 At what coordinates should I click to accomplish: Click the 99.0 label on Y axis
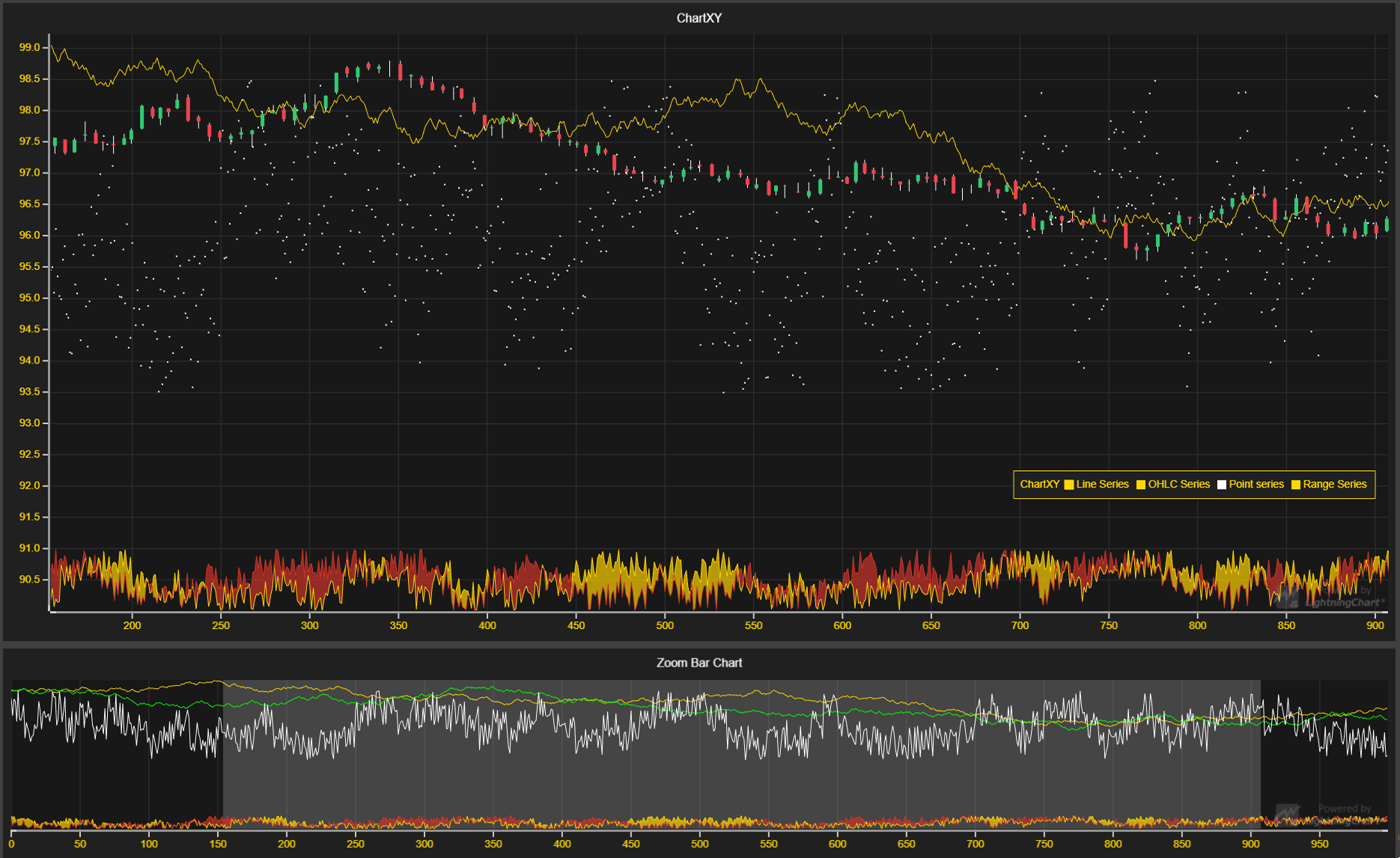[30, 47]
